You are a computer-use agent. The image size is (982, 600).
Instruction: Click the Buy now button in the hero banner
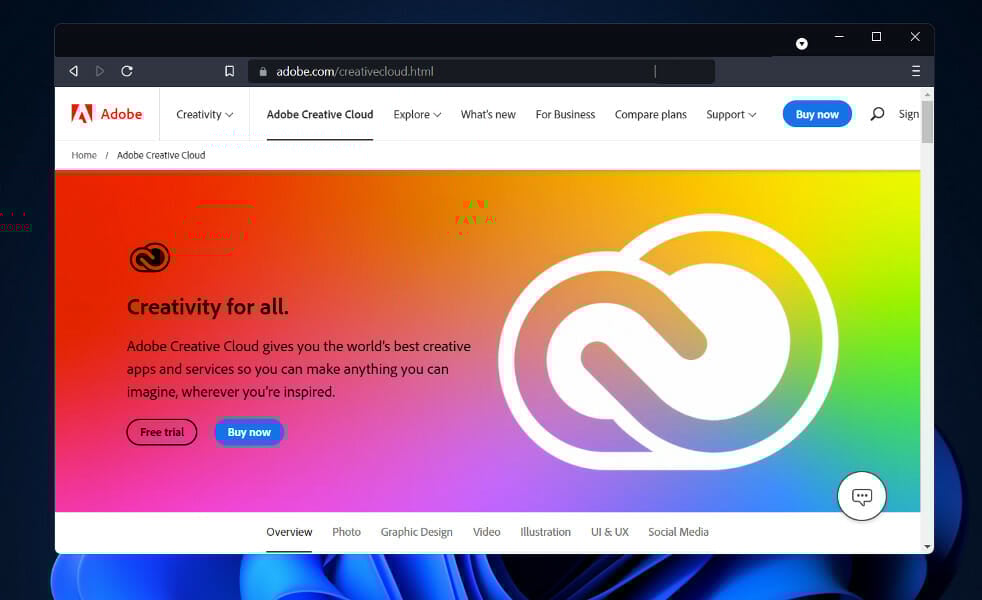[x=249, y=432]
